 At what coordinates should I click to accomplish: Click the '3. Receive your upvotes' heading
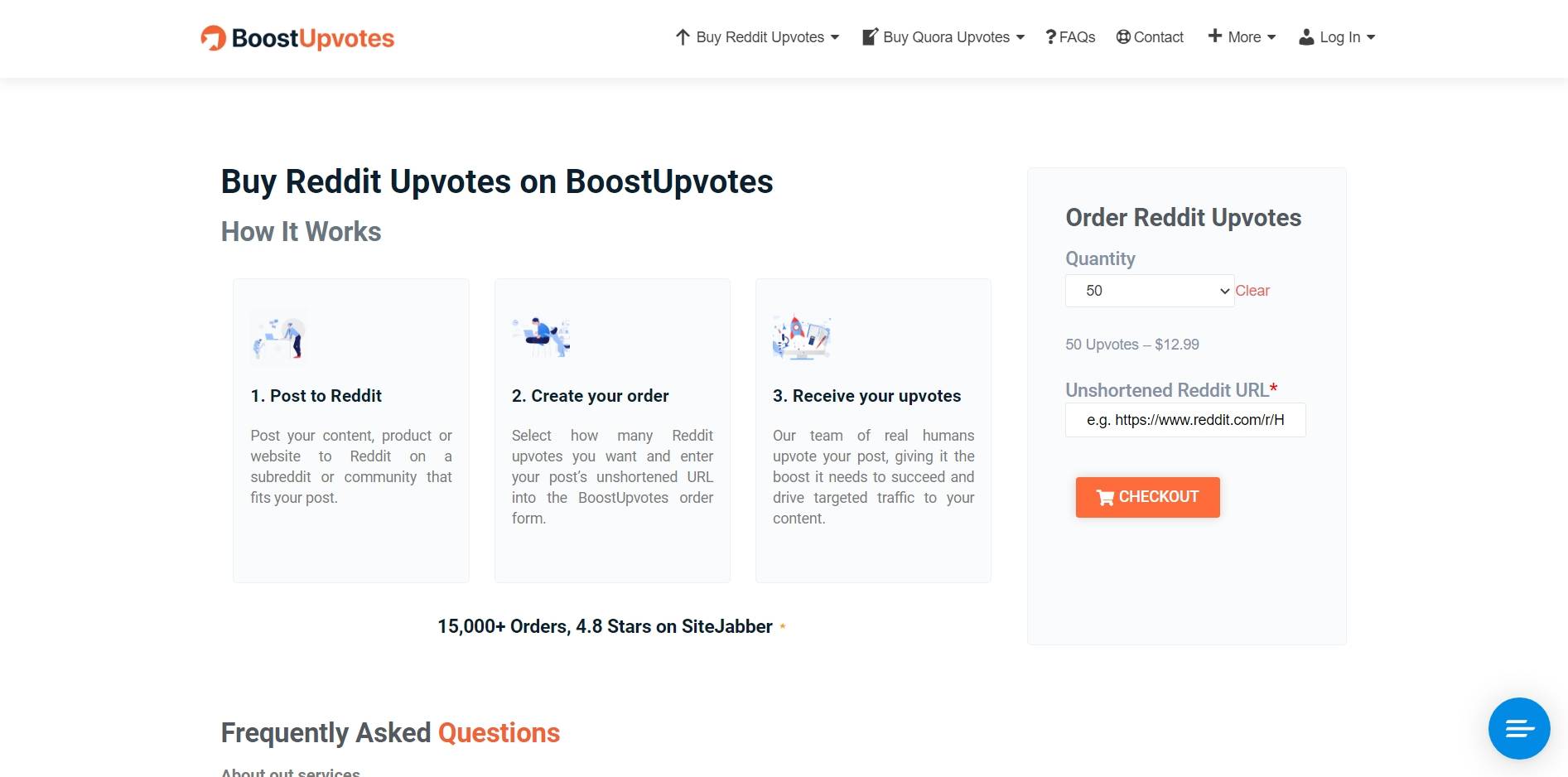tap(867, 396)
